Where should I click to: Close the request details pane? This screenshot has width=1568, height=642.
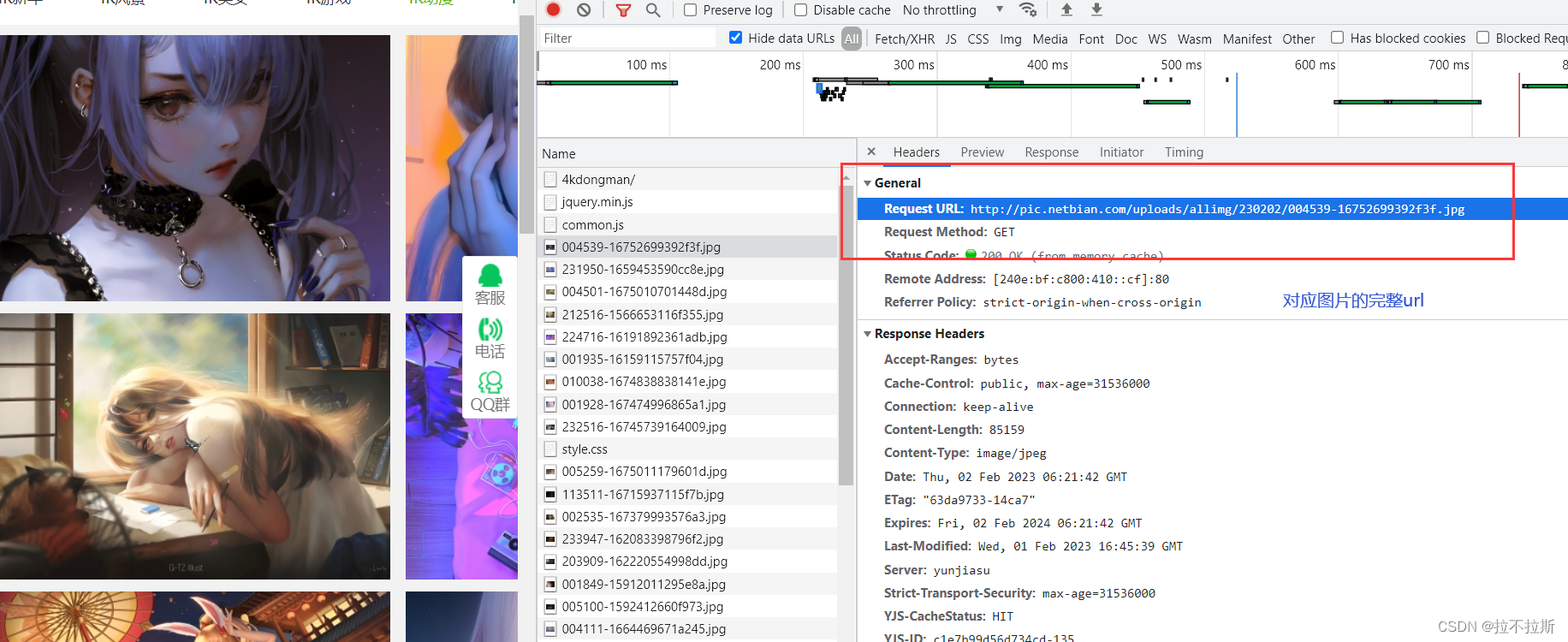pyautogui.click(x=871, y=152)
